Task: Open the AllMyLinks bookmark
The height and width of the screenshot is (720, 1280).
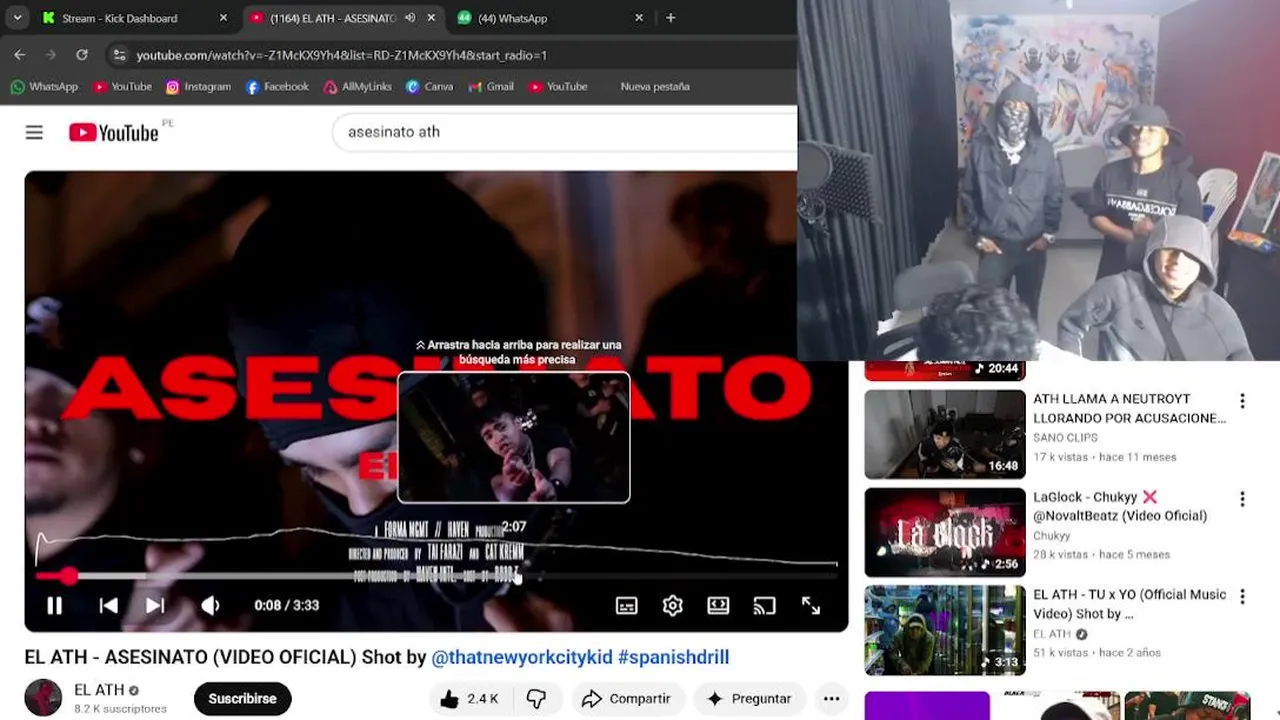Action: coord(357,87)
